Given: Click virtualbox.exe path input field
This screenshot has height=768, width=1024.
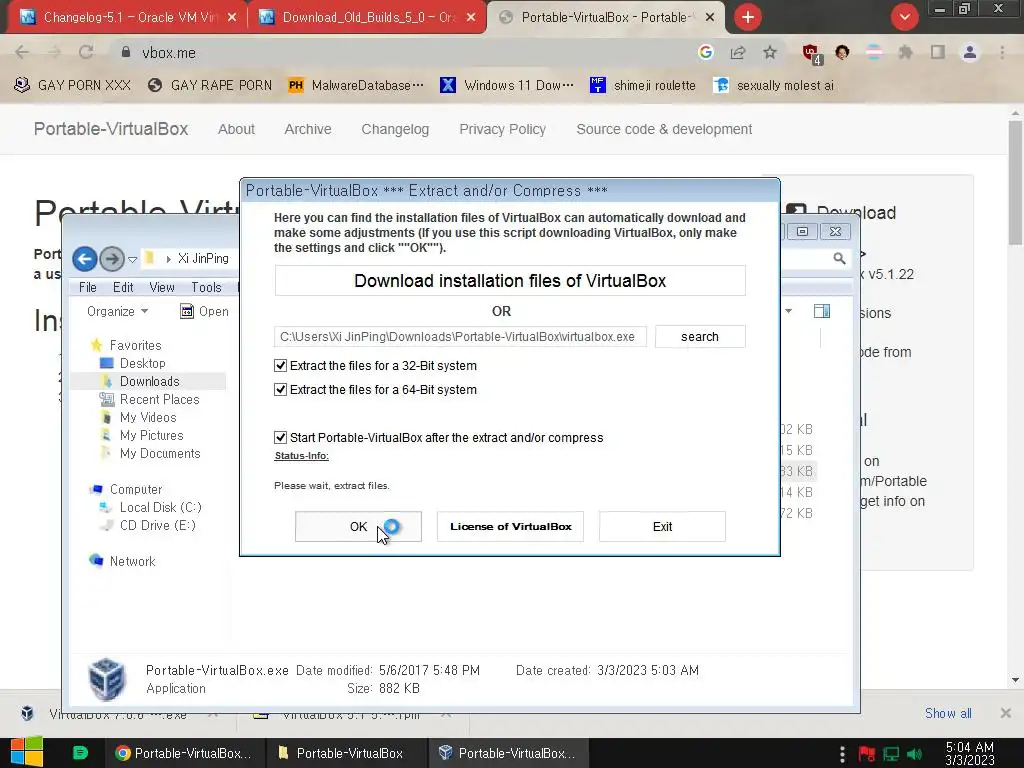Looking at the screenshot, I should (x=460, y=336).
